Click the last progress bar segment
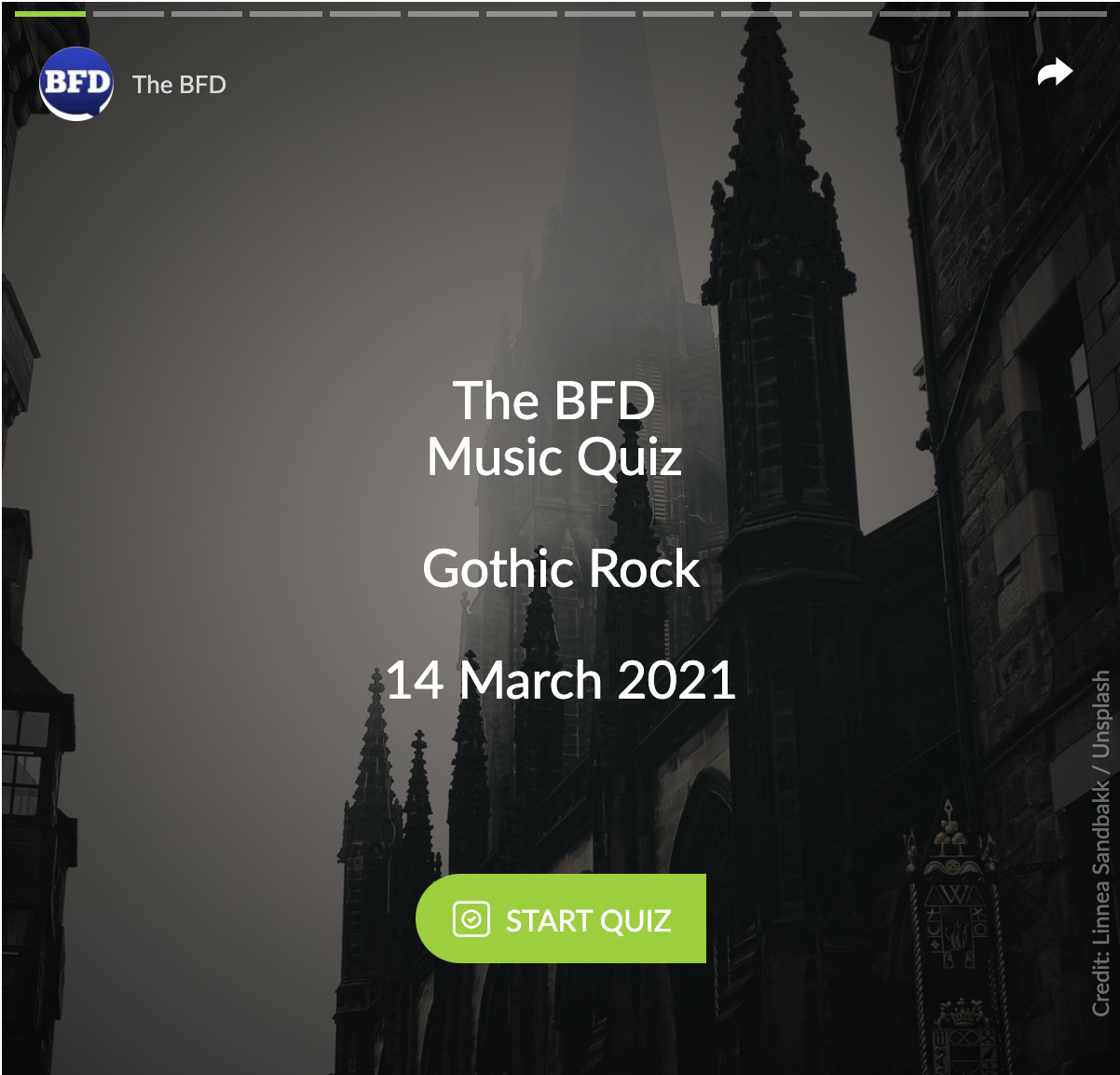 (x=1072, y=14)
